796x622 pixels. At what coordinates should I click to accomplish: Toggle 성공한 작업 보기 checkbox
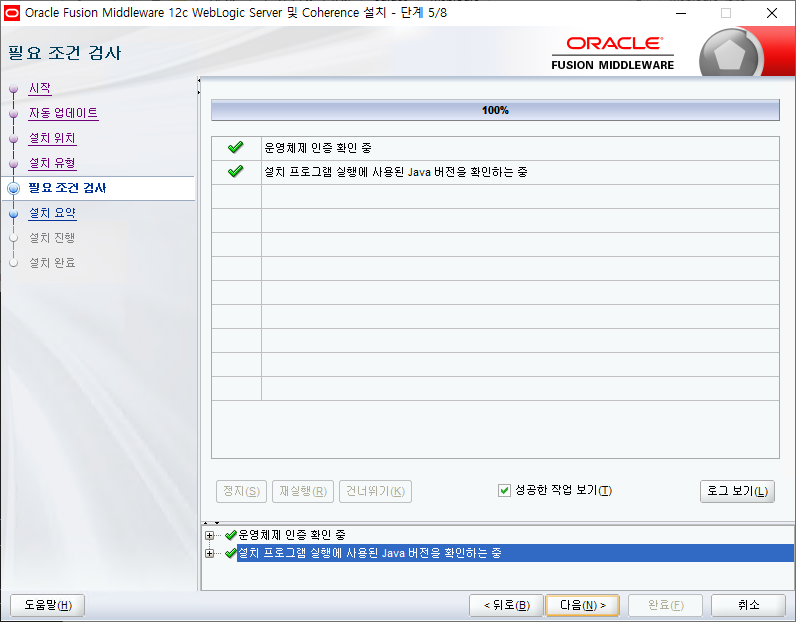pyautogui.click(x=504, y=490)
